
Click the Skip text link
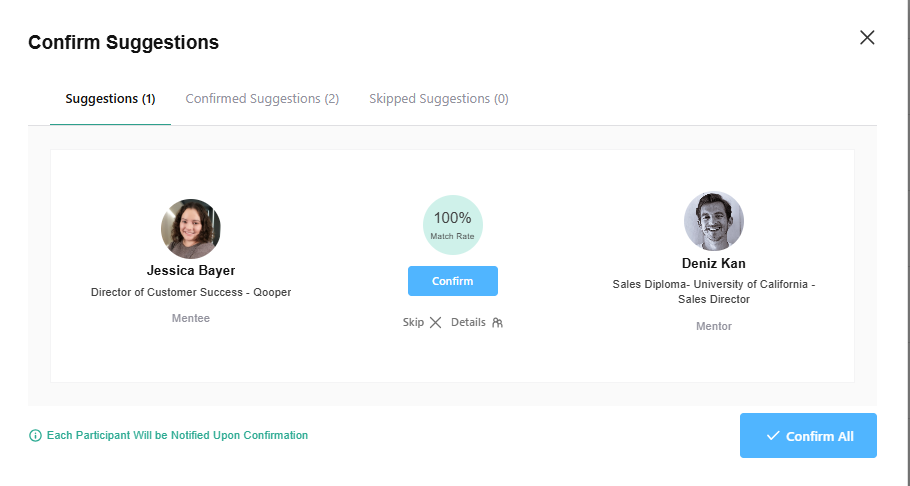pos(413,323)
